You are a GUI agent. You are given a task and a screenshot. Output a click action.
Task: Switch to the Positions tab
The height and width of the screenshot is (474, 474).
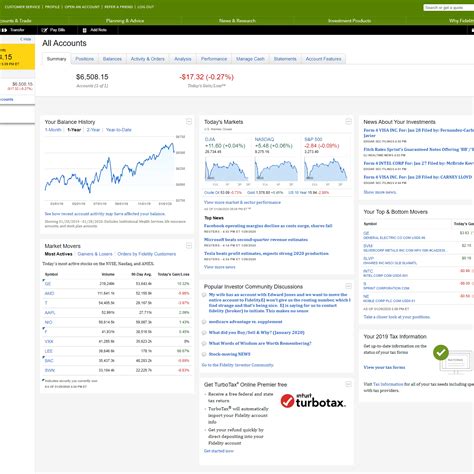click(x=84, y=59)
